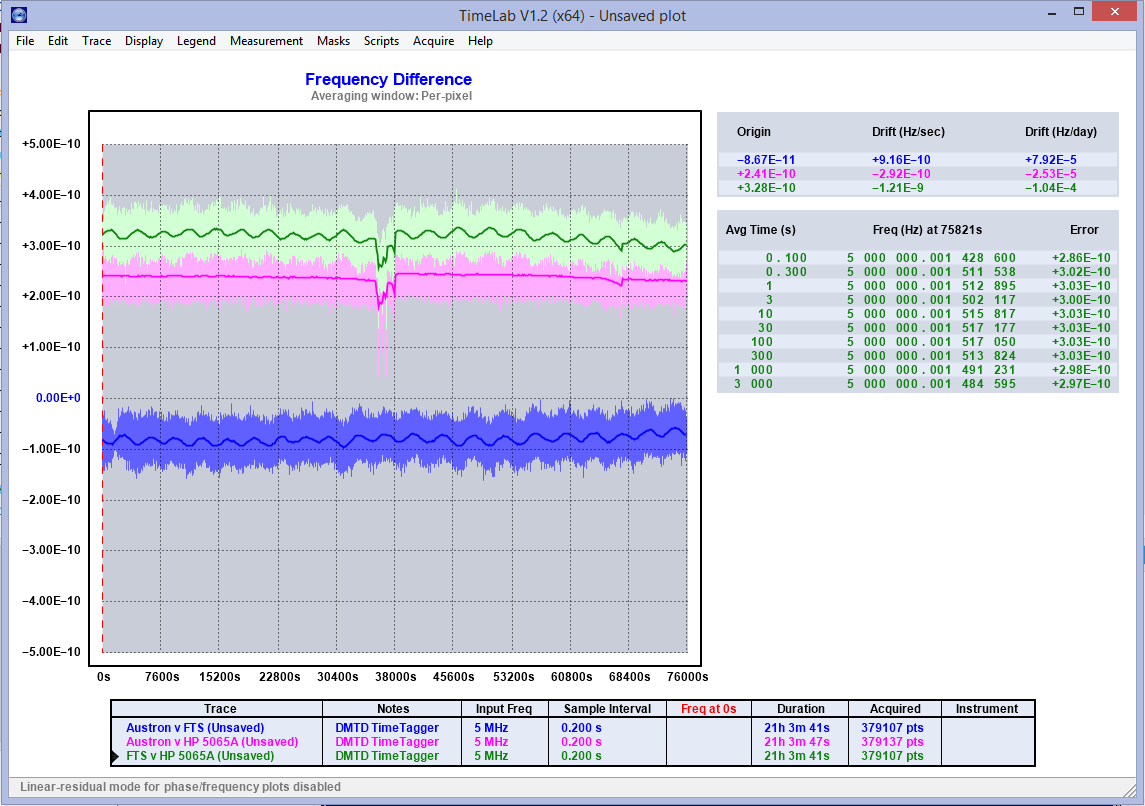Click the Avg Time (s) header
This screenshot has width=1145, height=806.
[x=761, y=230]
